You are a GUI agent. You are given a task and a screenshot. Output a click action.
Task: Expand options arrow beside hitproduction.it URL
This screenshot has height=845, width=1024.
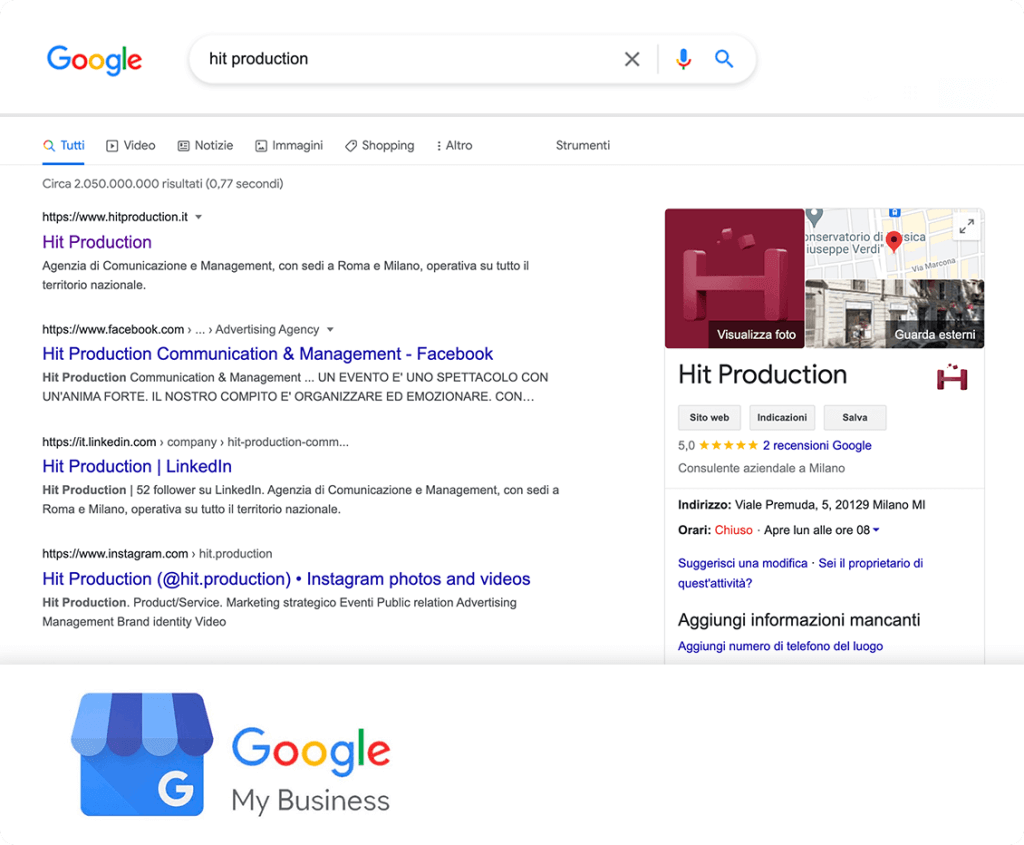click(199, 217)
